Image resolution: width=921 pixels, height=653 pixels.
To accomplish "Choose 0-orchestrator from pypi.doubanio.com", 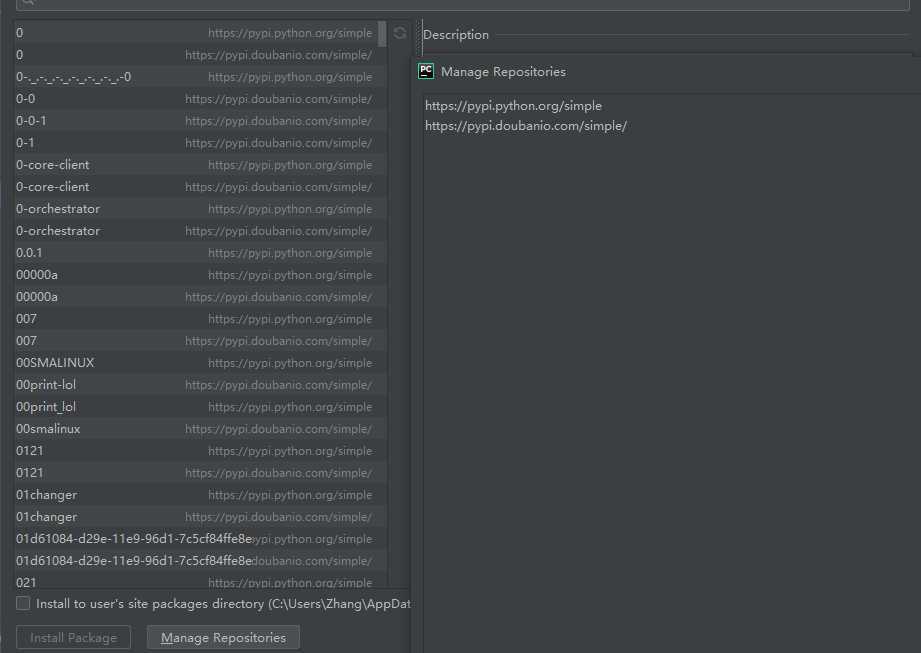I will (200, 231).
